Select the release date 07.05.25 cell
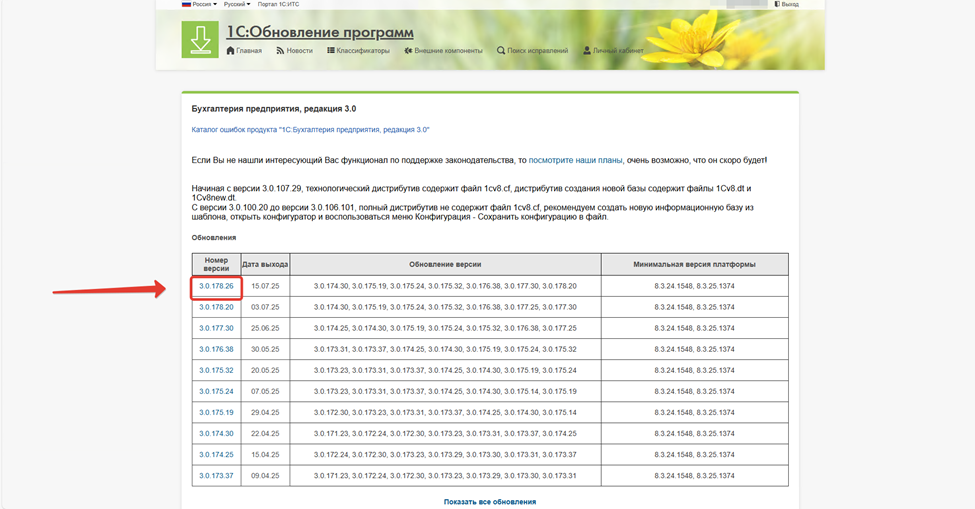975x509 pixels. point(266,392)
